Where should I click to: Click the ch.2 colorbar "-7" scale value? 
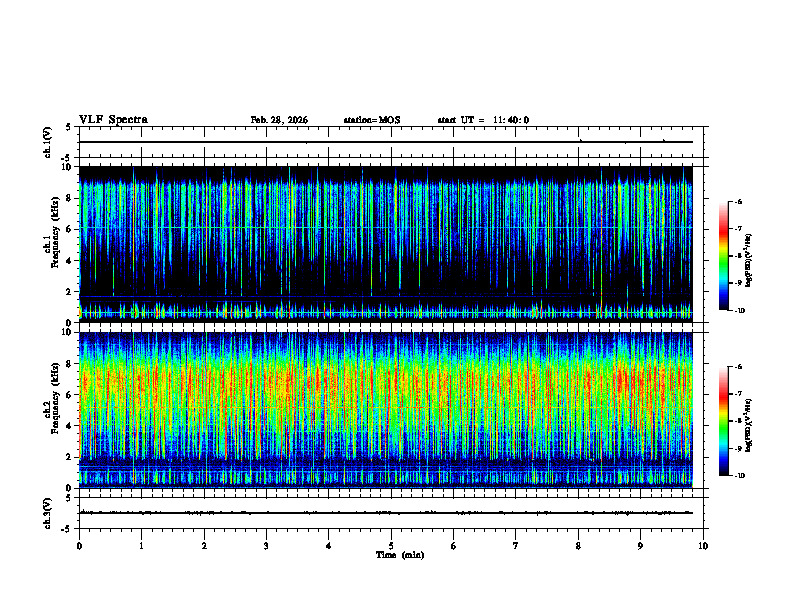click(x=738, y=394)
